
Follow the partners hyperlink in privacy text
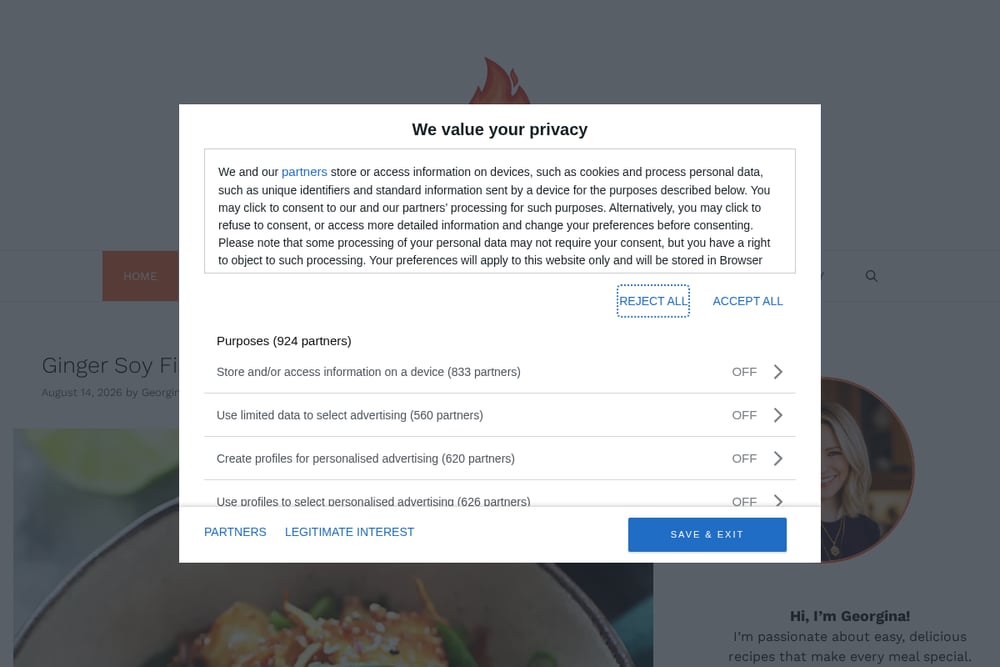coord(304,172)
